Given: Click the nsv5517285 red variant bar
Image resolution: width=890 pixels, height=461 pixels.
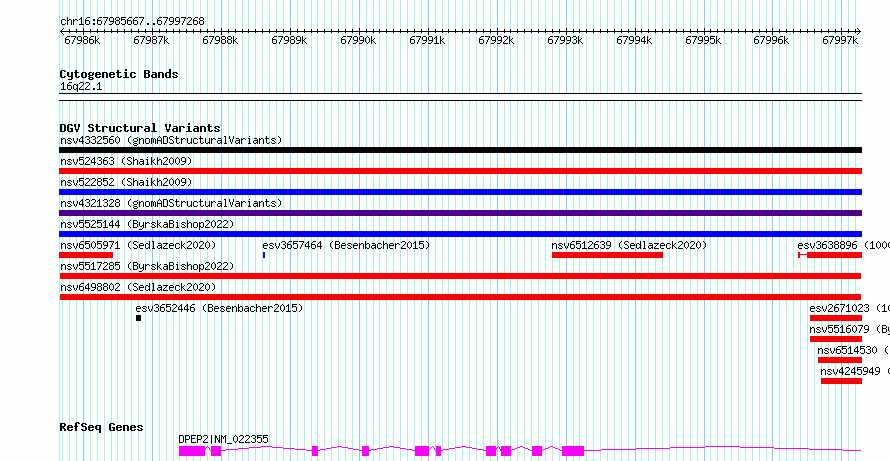Looking at the screenshot, I should [x=460, y=276].
